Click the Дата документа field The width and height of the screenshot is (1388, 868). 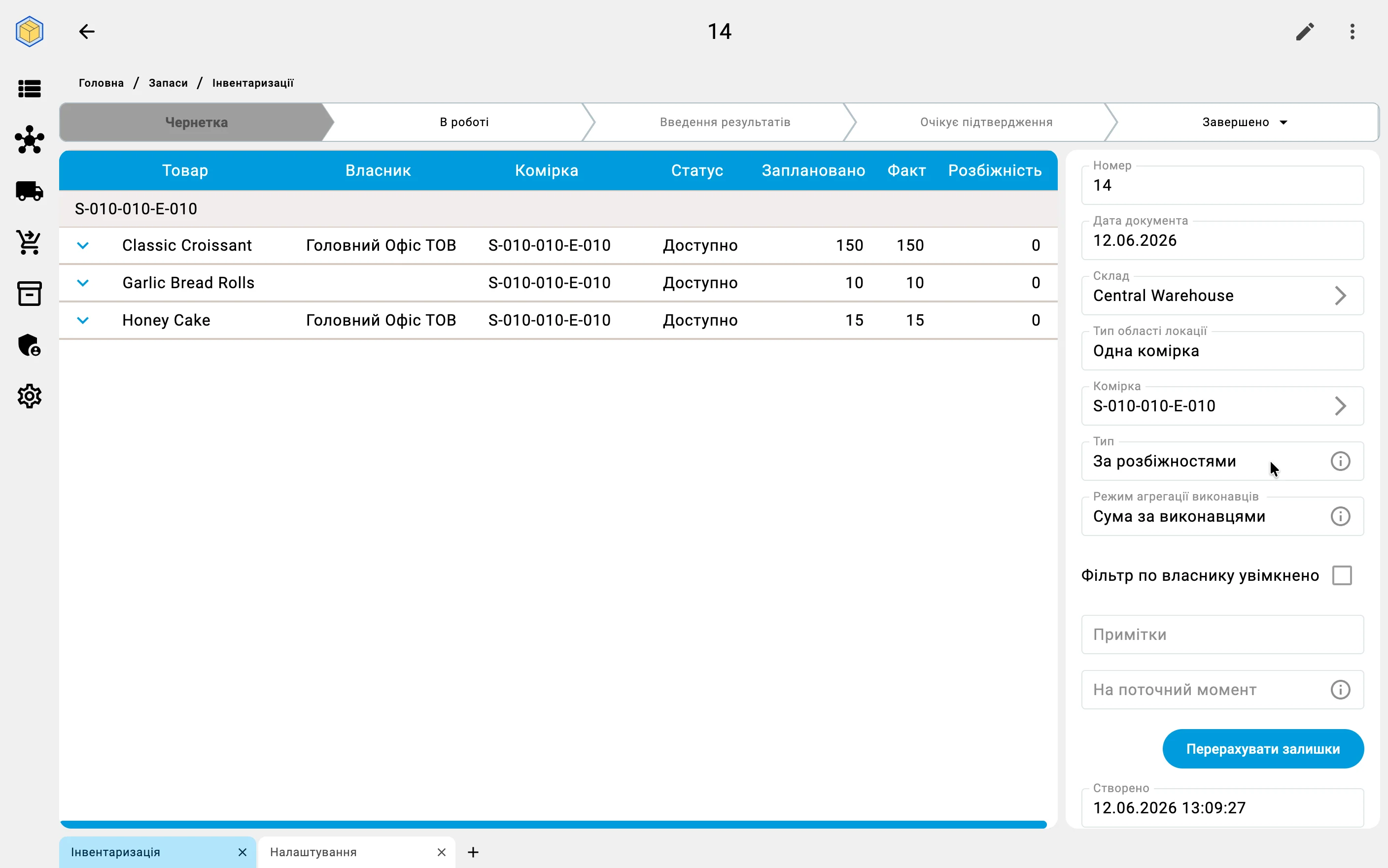click(x=1222, y=240)
